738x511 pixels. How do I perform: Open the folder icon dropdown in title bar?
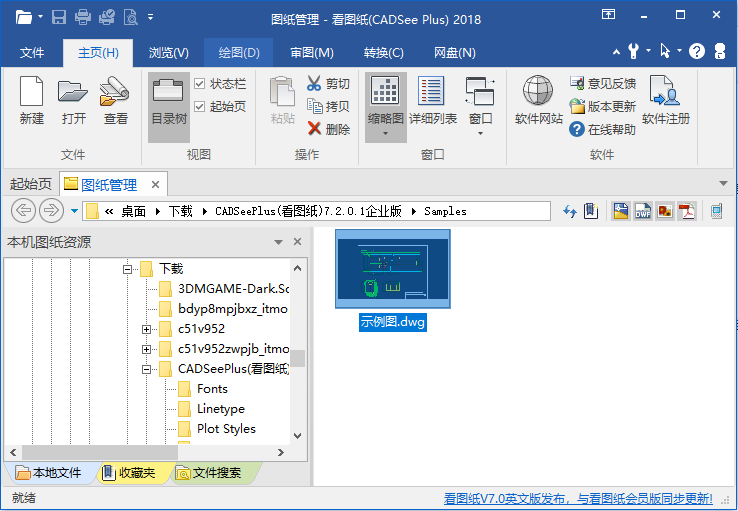pos(40,17)
